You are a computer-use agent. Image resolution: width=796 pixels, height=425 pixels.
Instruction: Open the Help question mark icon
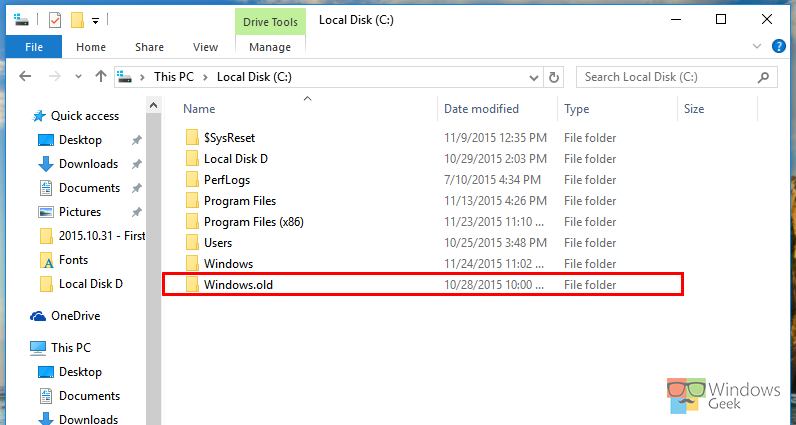[780, 46]
